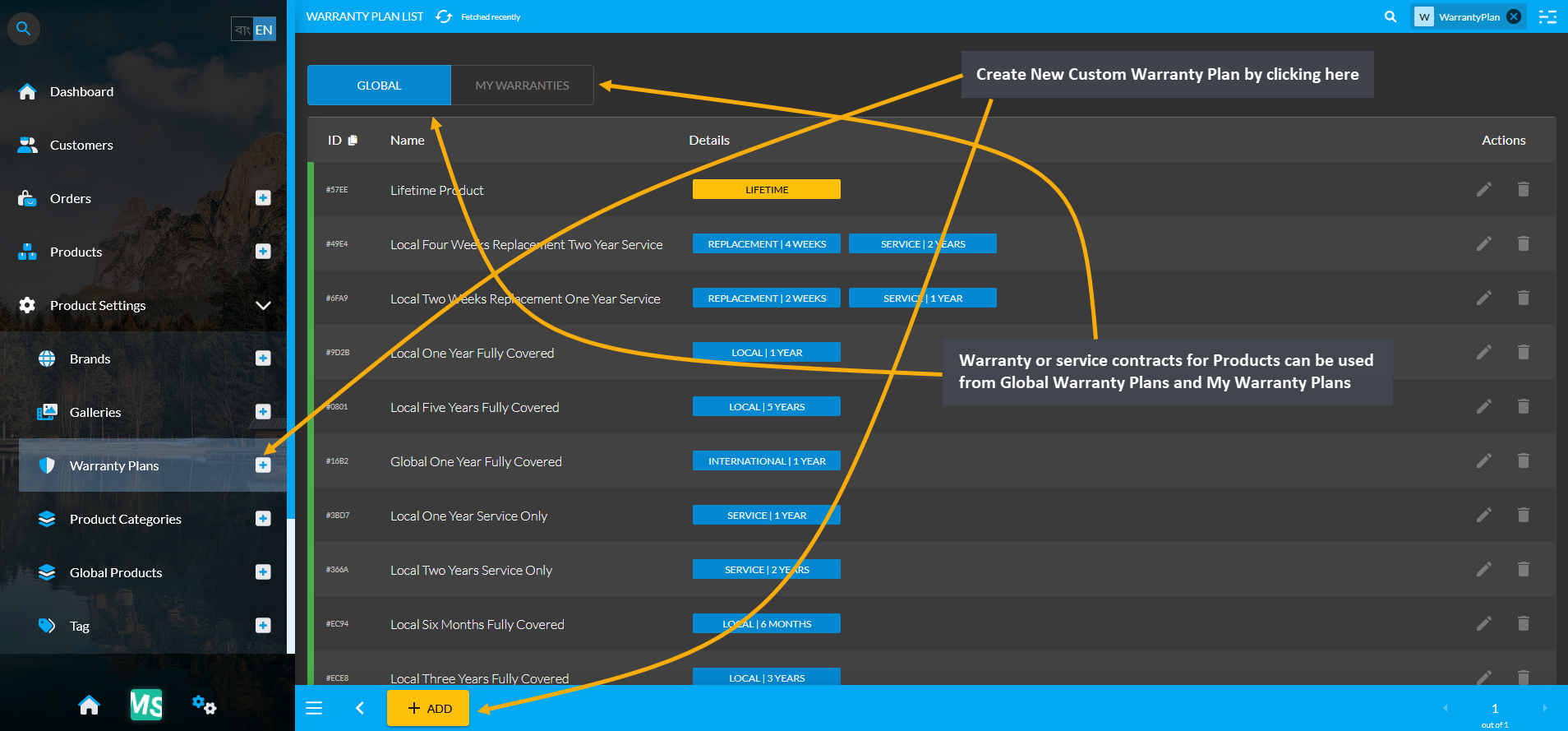Image resolution: width=1568 pixels, height=731 pixels.
Task: Select the GLOBAL tab
Action: coord(379,86)
